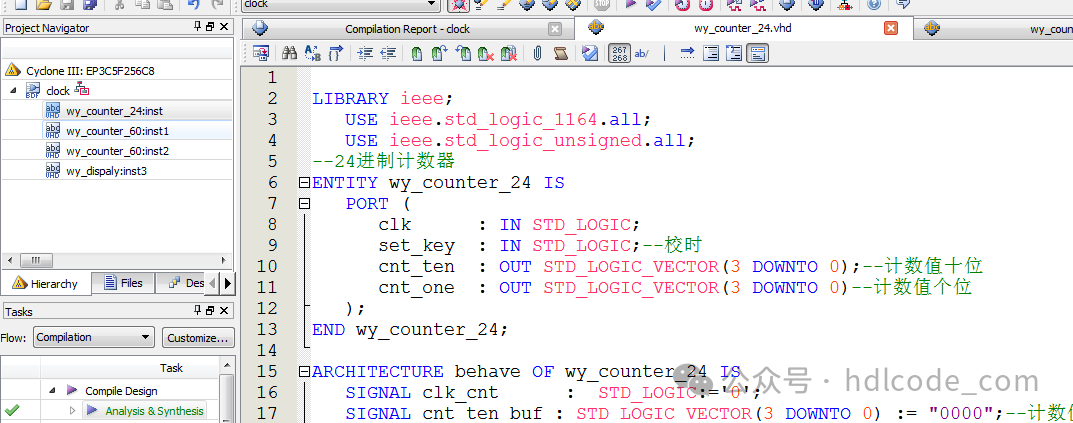
Task: Open the Hierarchy tab
Action: point(46,283)
